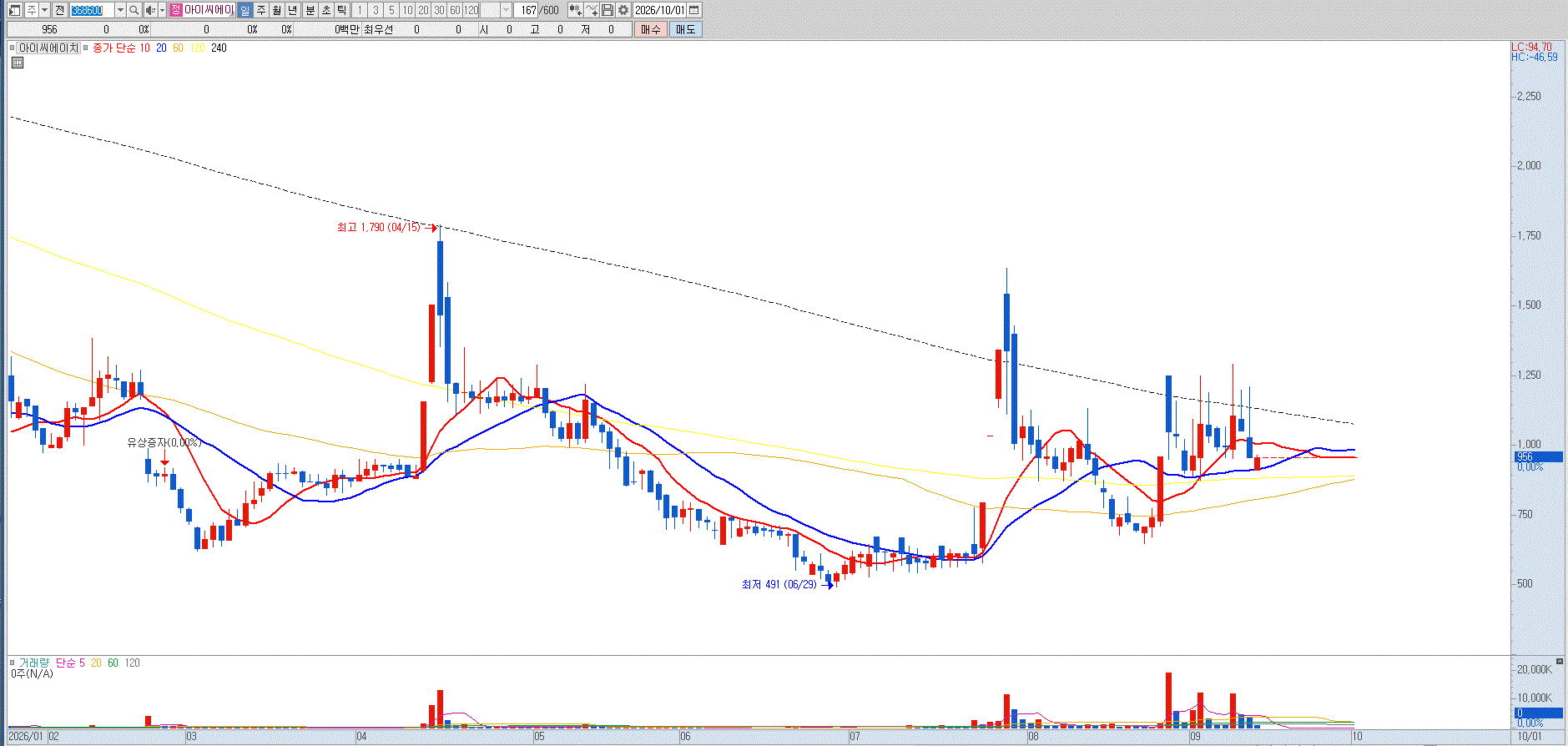Click the 매도 sell button
Viewport: 1568px width, 746px height.
pyautogui.click(x=686, y=29)
